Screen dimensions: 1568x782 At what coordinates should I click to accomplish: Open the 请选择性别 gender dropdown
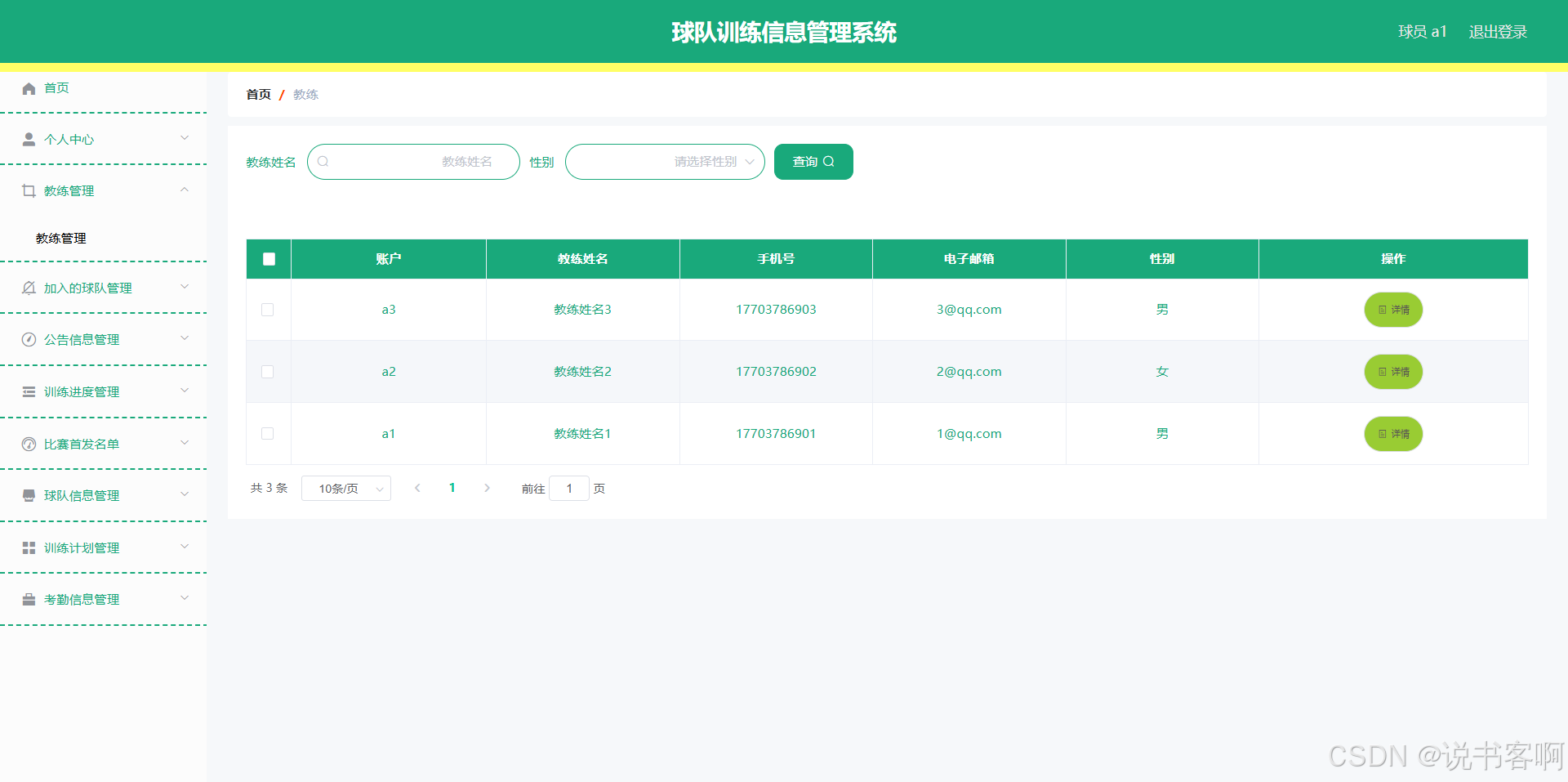pyautogui.click(x=665, y=162)
